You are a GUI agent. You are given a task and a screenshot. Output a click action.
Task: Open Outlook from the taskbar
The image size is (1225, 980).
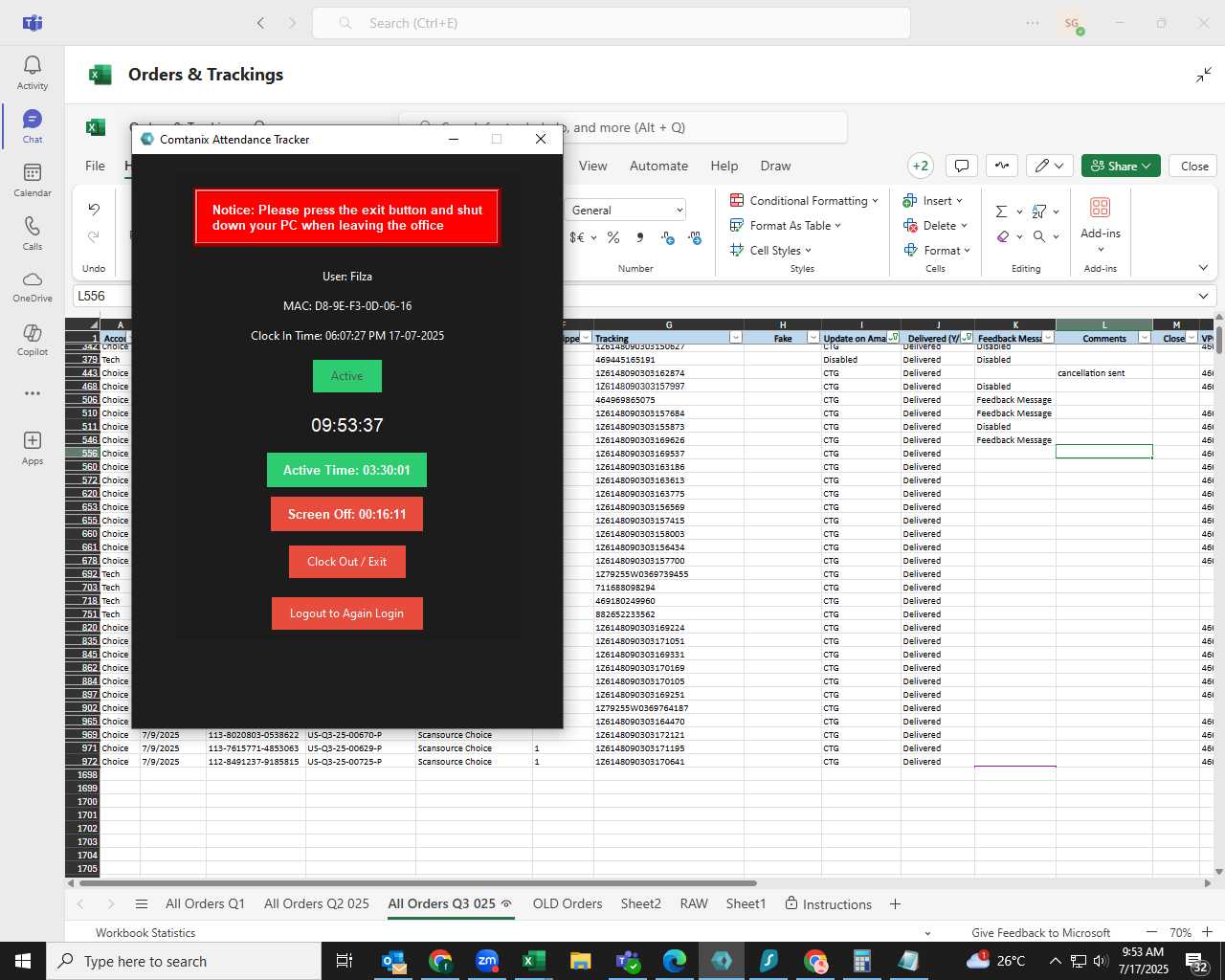393,961
